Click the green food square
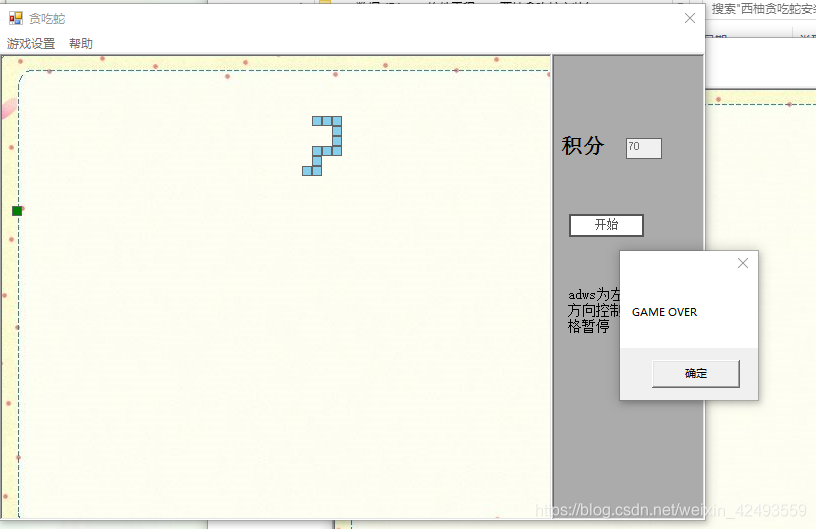The height and width of the screenshot is (529, 816). coord(17,211)
